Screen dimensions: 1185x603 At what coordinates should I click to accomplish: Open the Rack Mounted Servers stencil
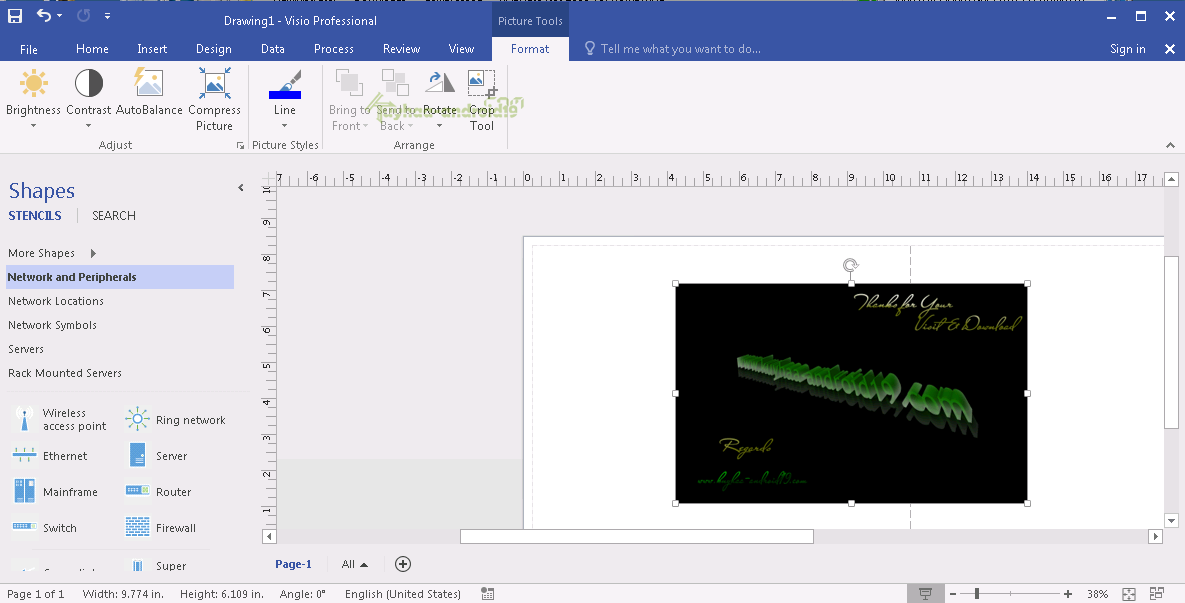click(x=65, y=373)
